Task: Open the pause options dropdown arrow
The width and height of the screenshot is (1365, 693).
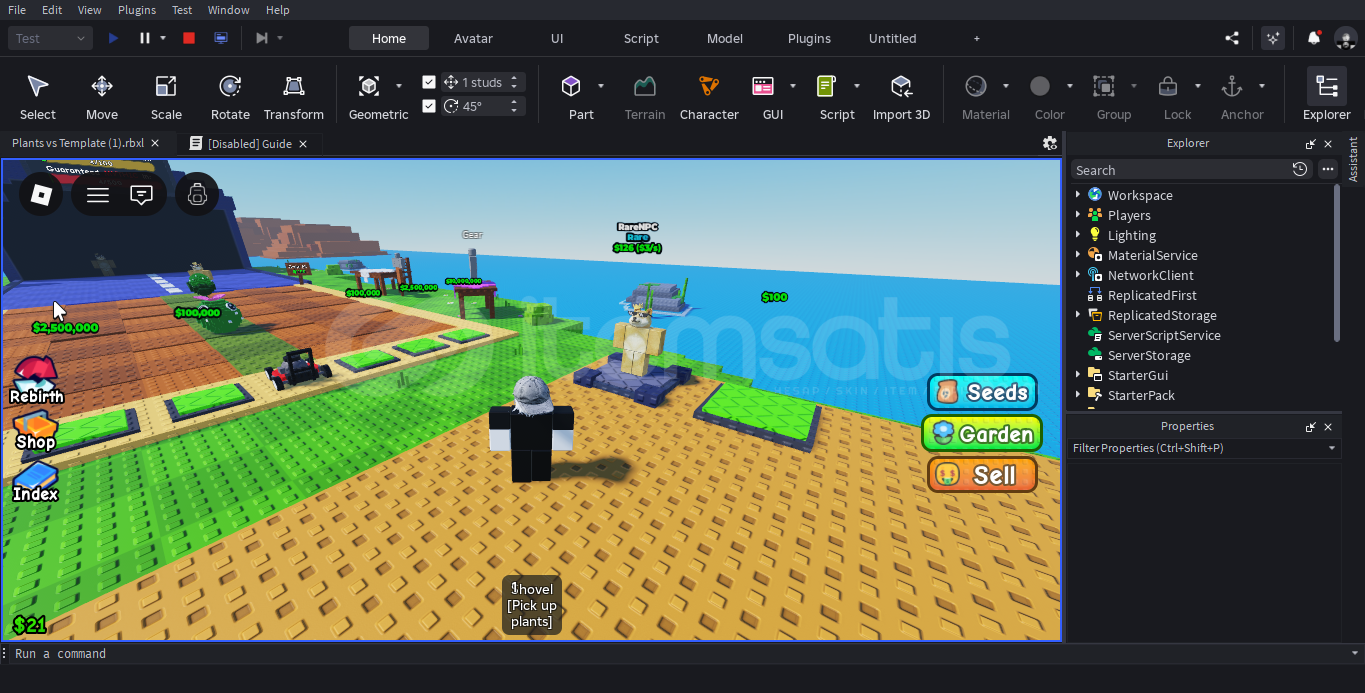Action: point(163,38)
